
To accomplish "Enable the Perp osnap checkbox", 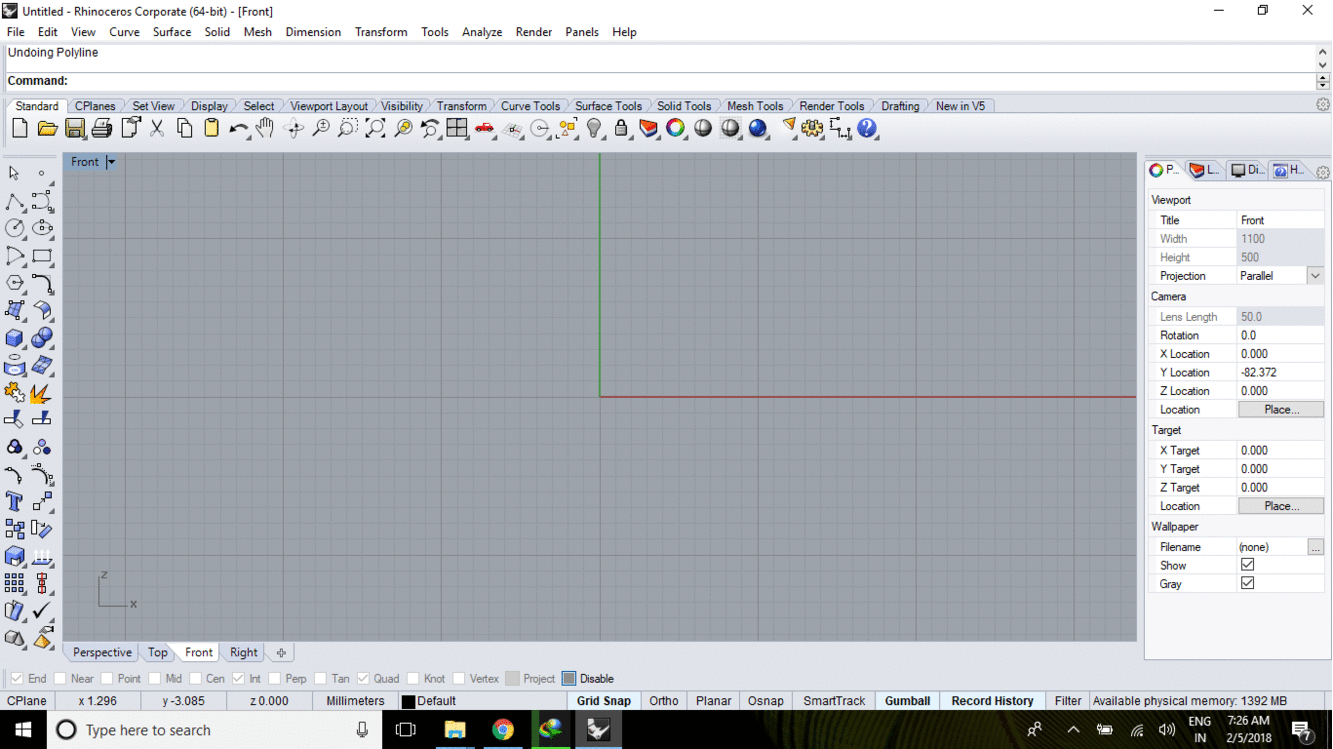I will click(x=275, y=679).
